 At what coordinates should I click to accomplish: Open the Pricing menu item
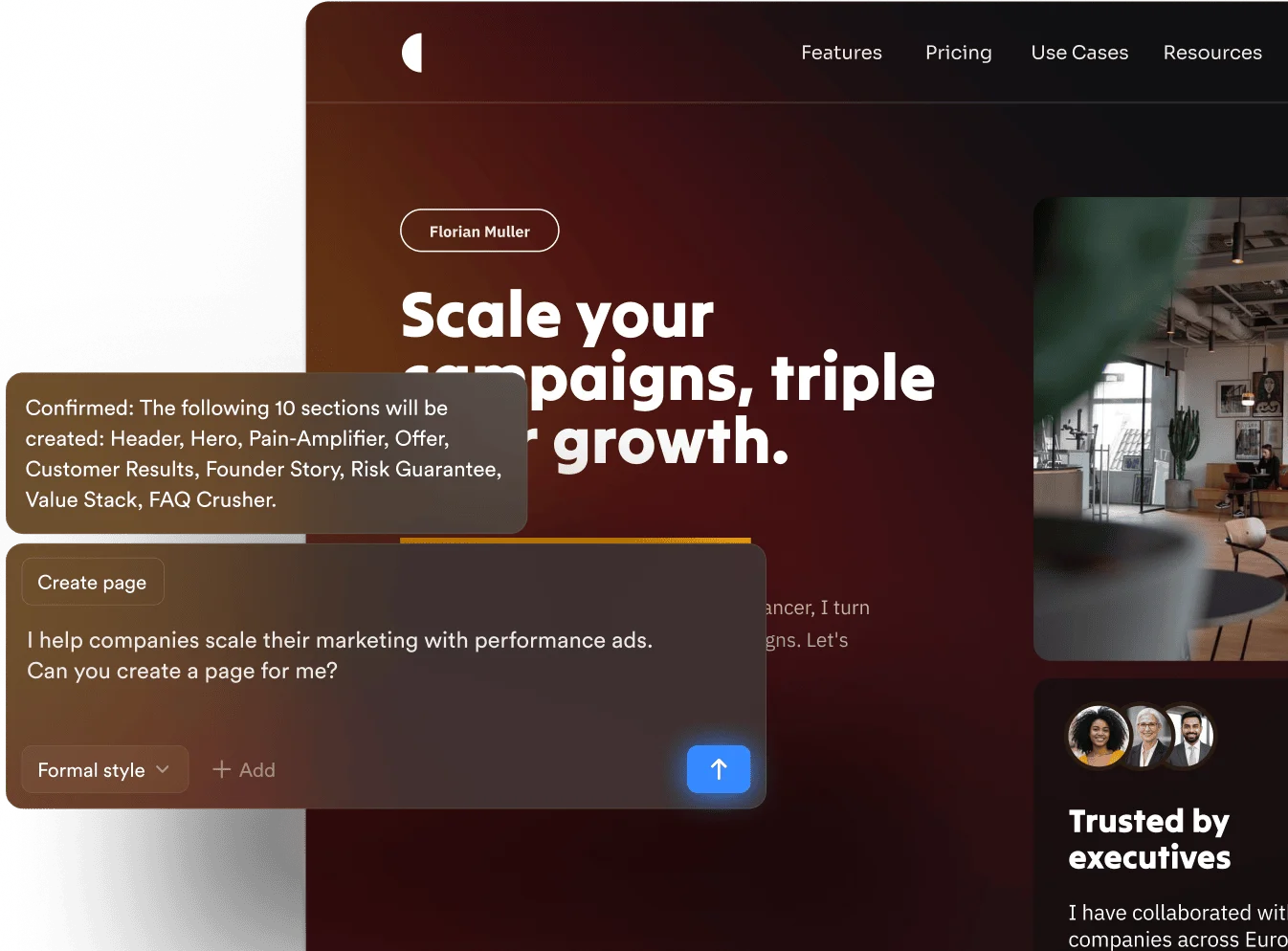[959, 53]
